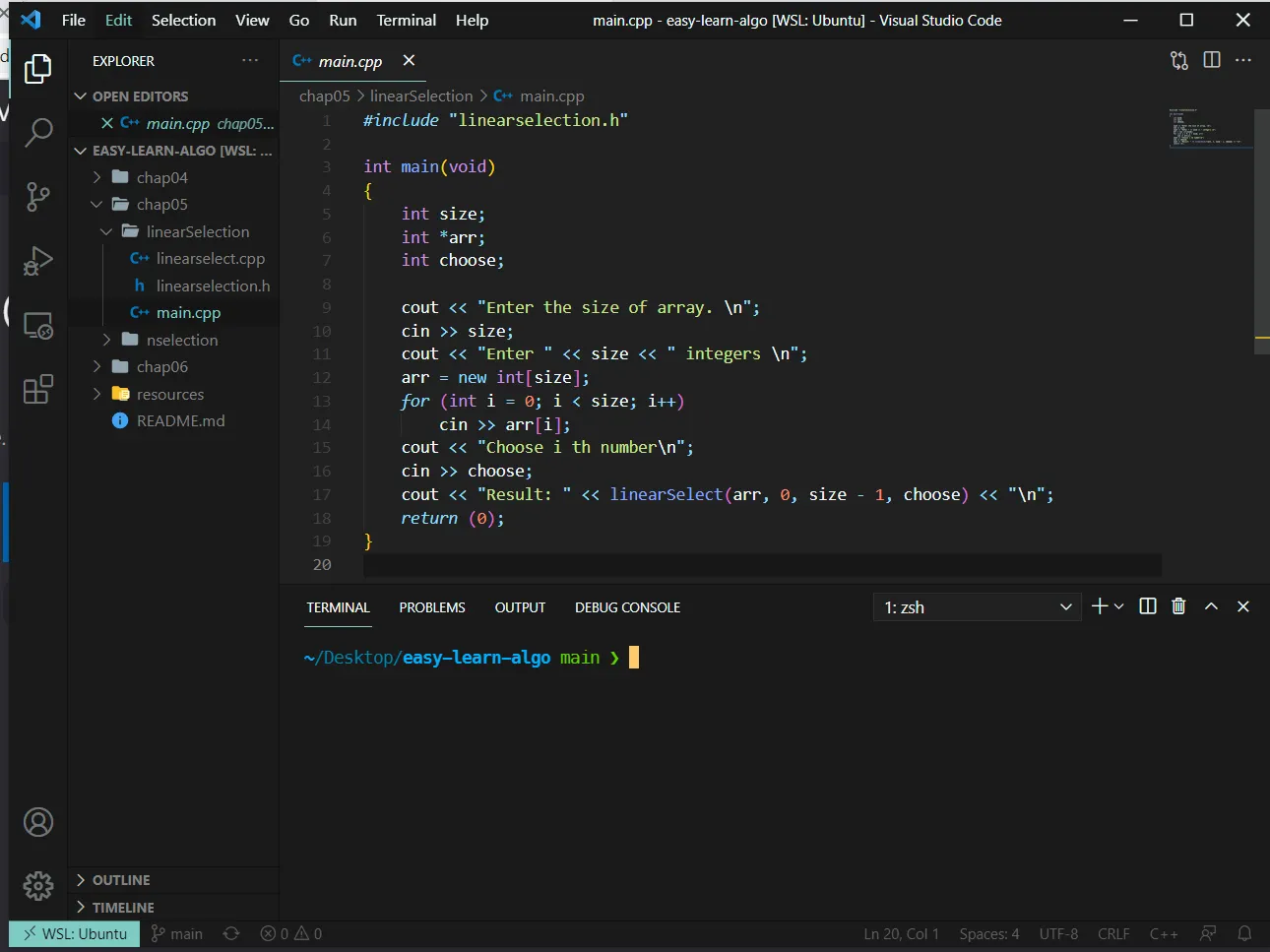Open linearselection.h in the explorer
Image resolution: width=1270 pixels, height=952 pixels.
[213, 286]
